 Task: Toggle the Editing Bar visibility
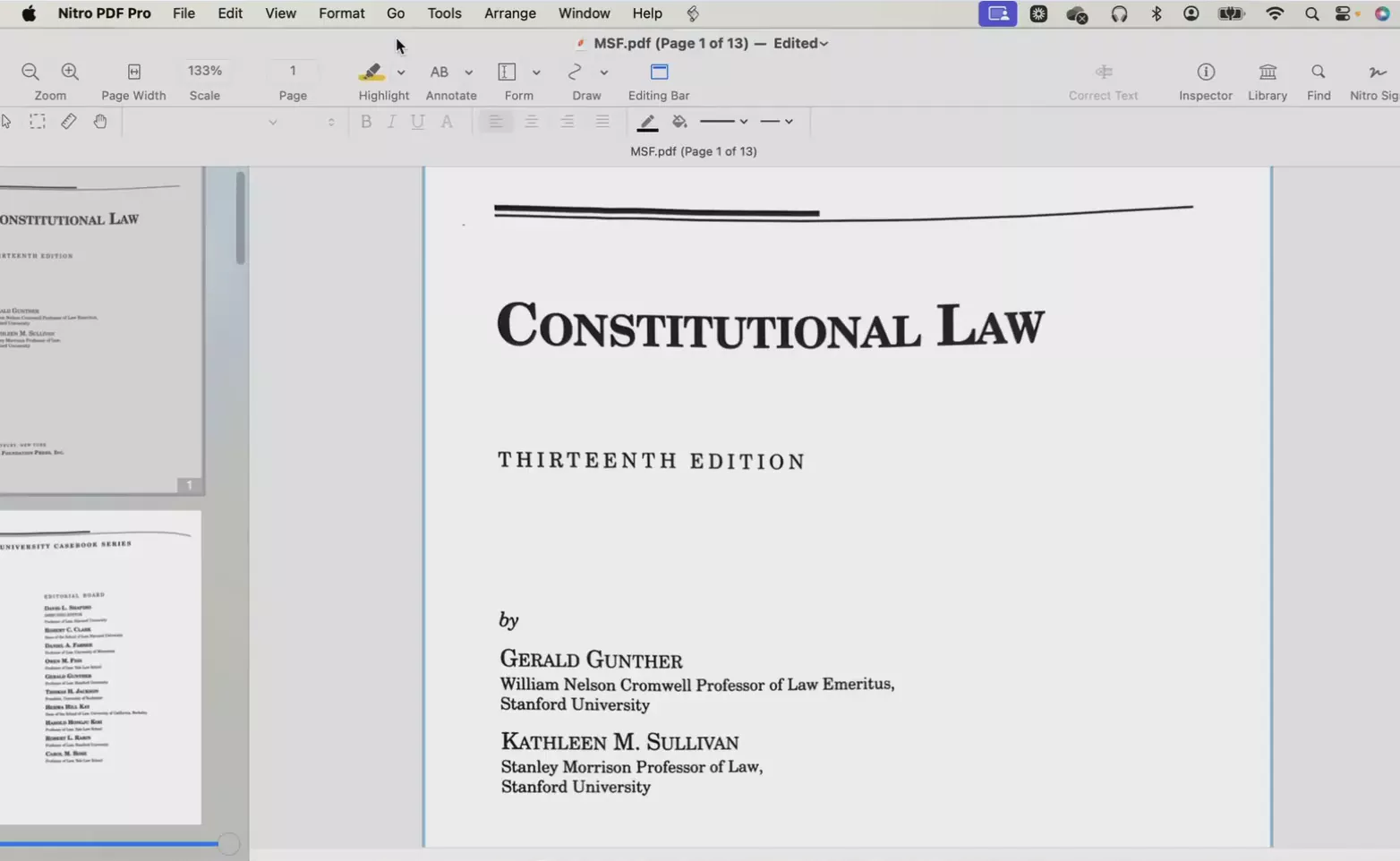pos(659,72)
